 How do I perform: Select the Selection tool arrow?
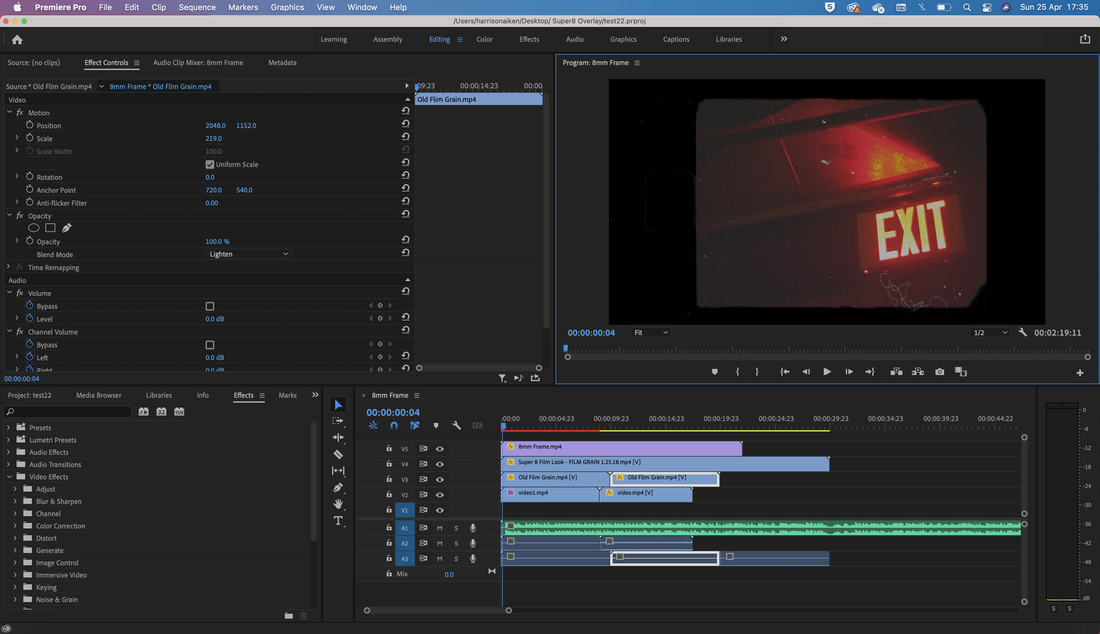pyautogui.click(x=338, y=405)
